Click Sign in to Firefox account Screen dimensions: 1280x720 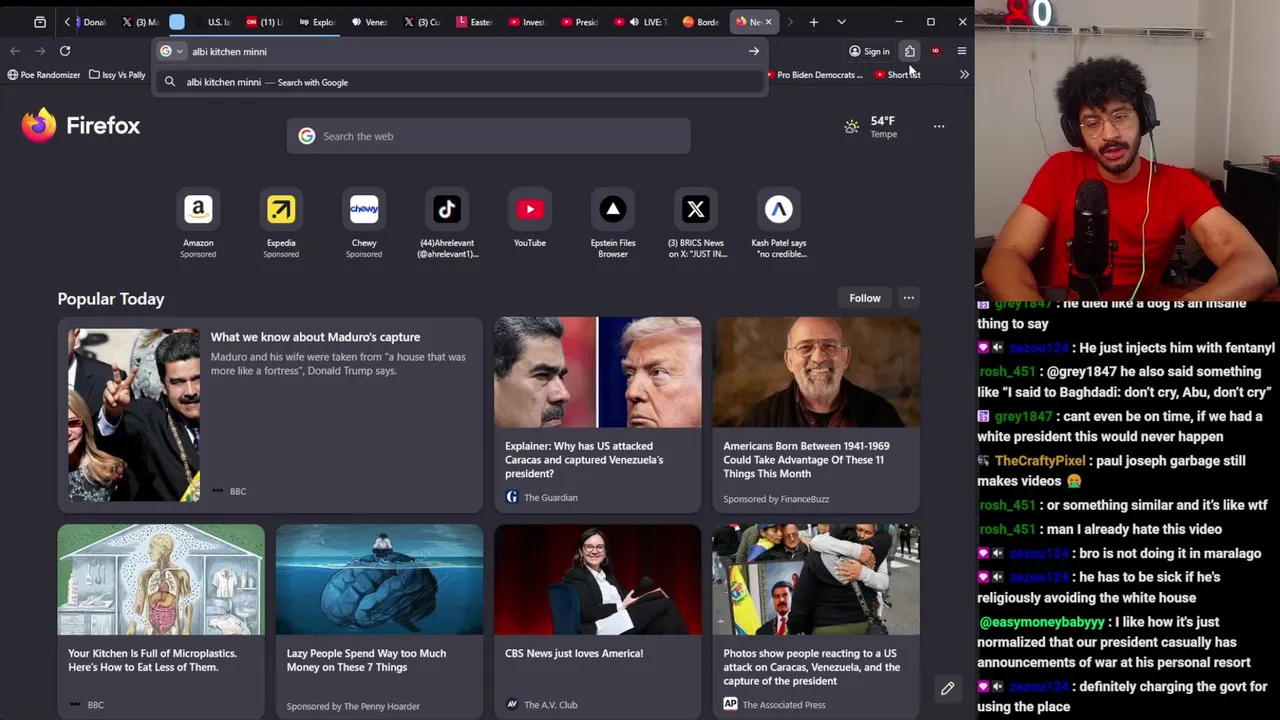(869, 51)
